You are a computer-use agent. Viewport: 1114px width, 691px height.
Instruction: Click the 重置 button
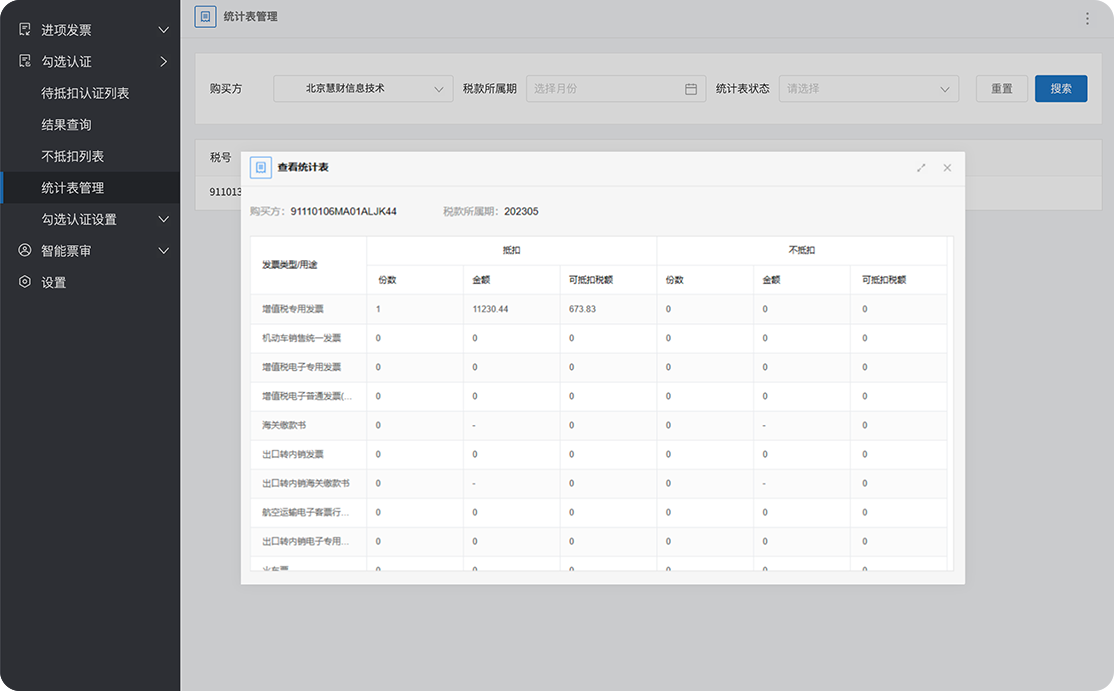click(1001, 89)
